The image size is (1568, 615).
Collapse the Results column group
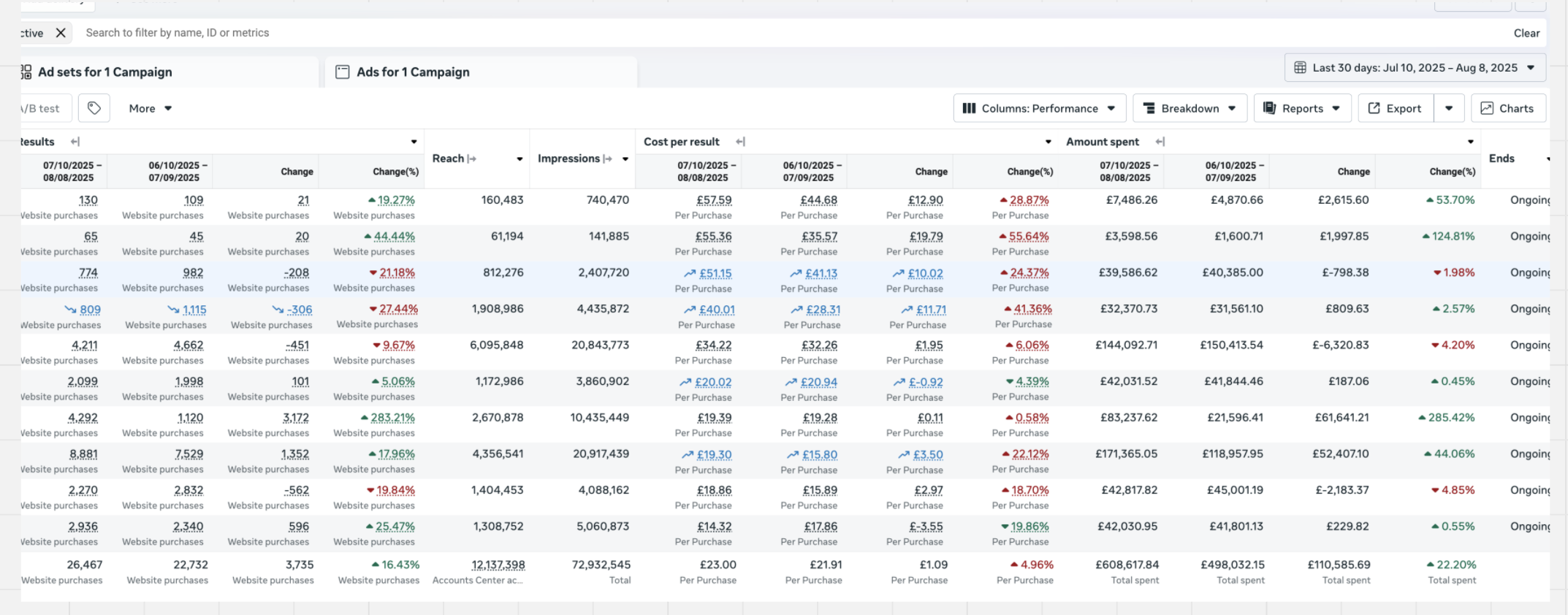click(75, 142)
